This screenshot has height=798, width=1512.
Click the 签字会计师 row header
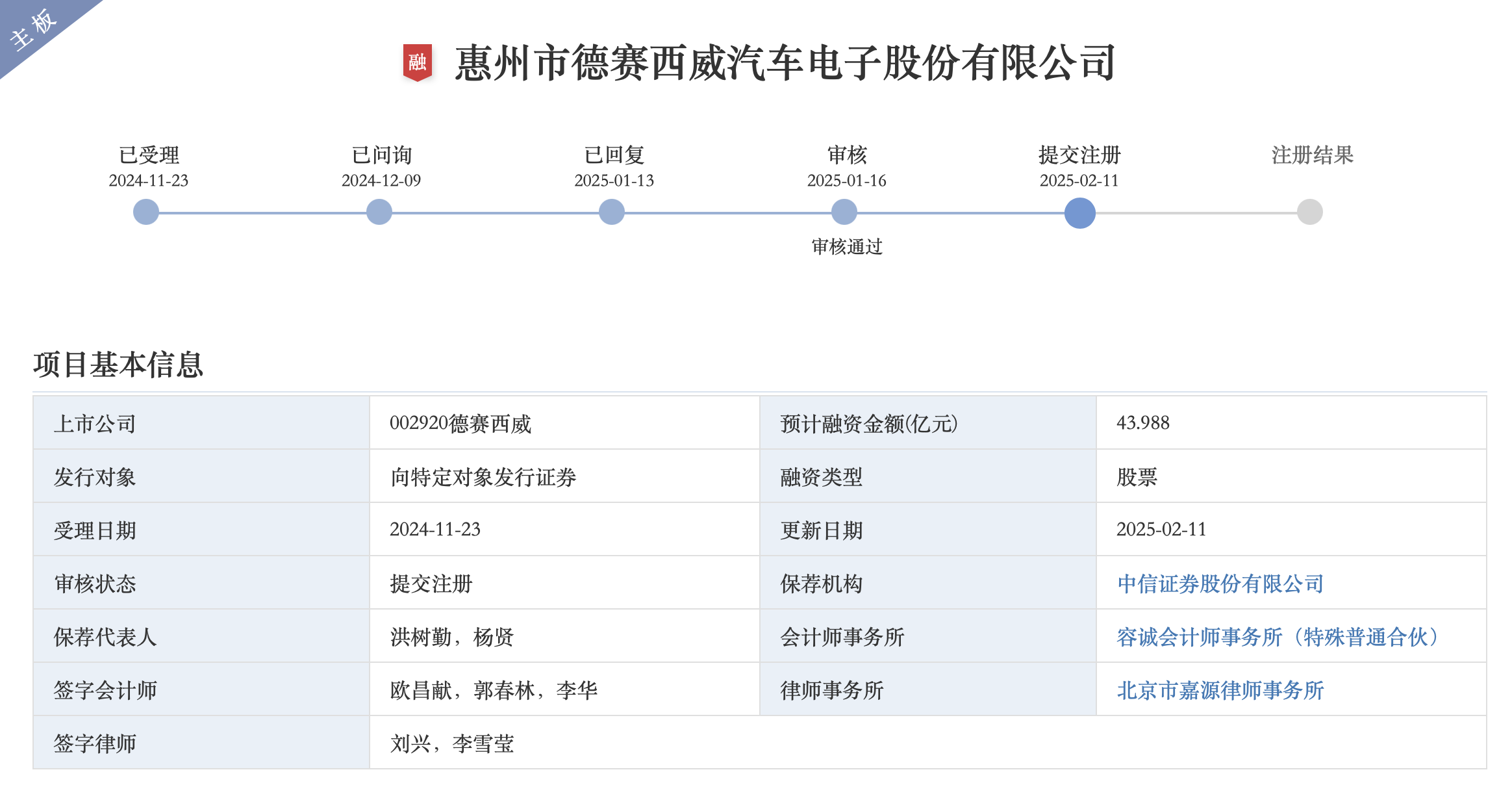tap(201, 689)
